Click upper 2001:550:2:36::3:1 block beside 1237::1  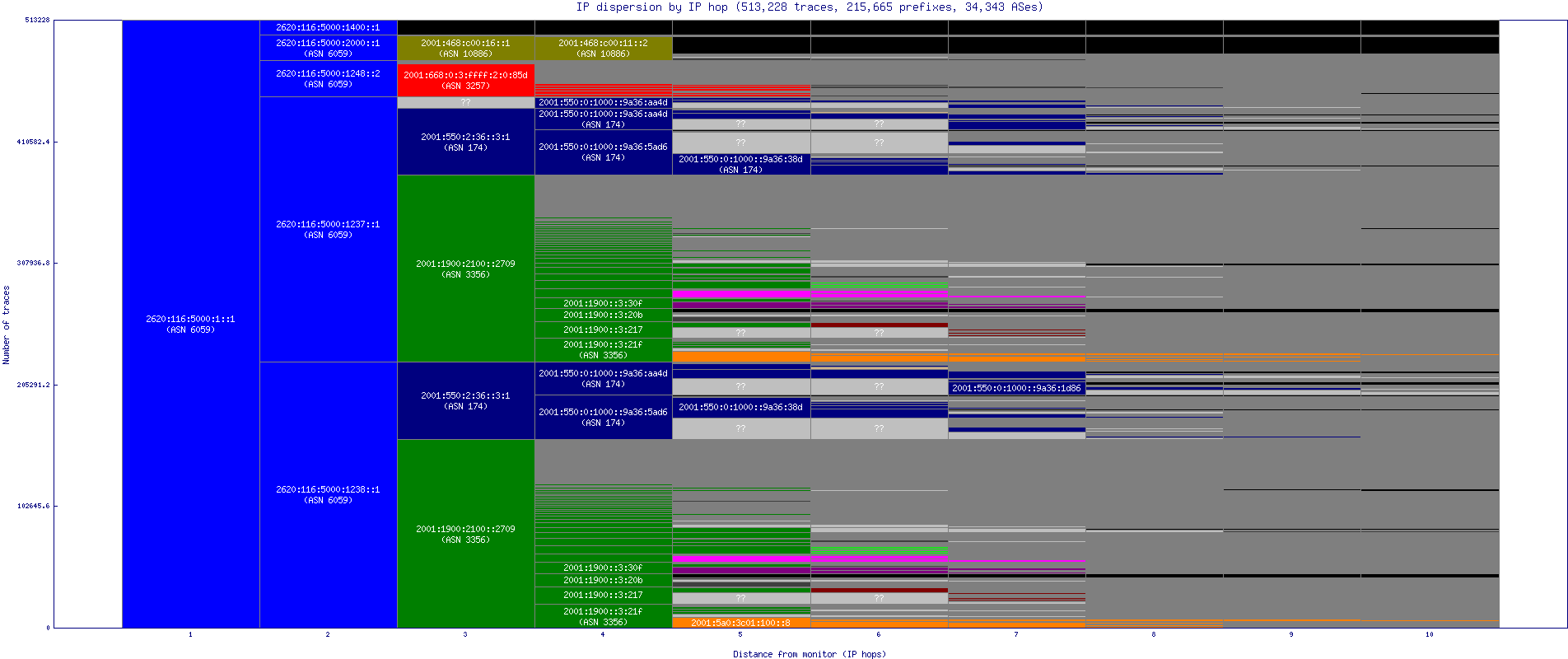pos(466,142)
